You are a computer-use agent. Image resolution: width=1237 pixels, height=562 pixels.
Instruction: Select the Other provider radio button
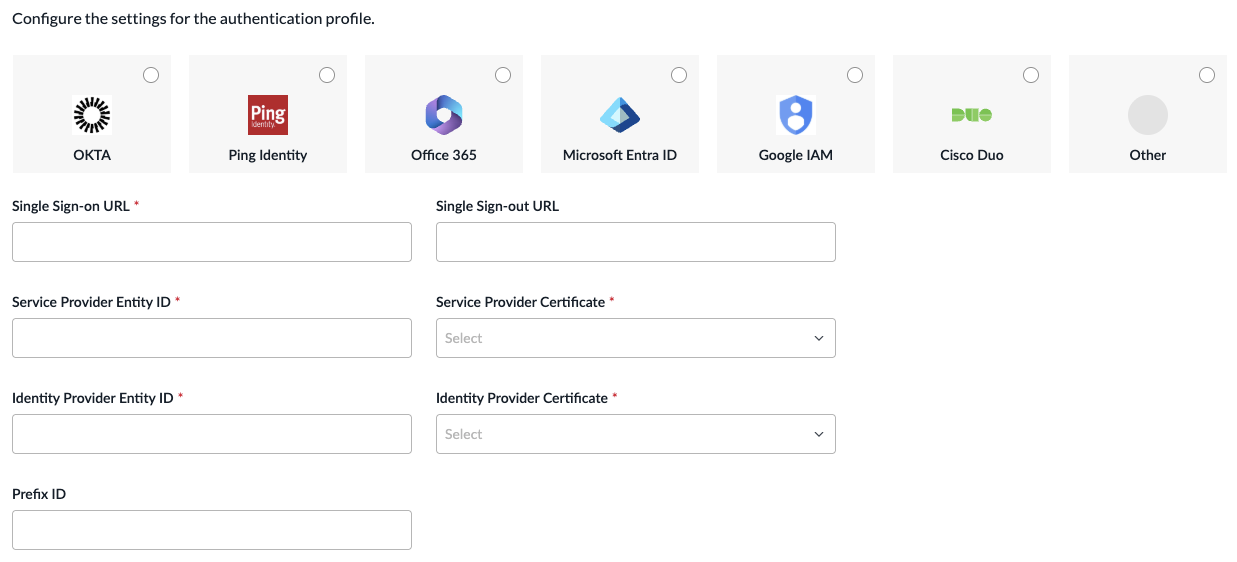point(1207,75)
